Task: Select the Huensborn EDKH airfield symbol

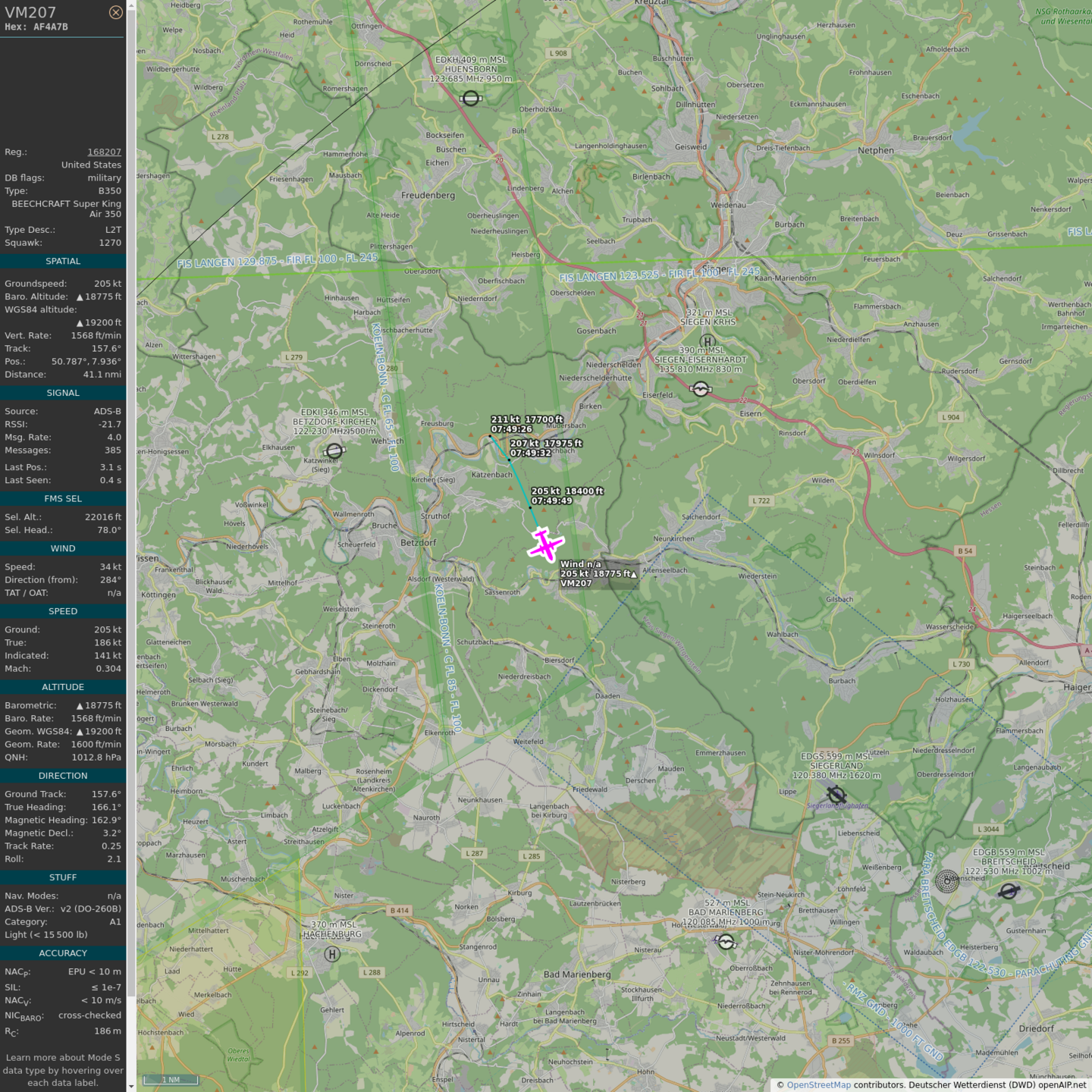Action: [471, 99]
